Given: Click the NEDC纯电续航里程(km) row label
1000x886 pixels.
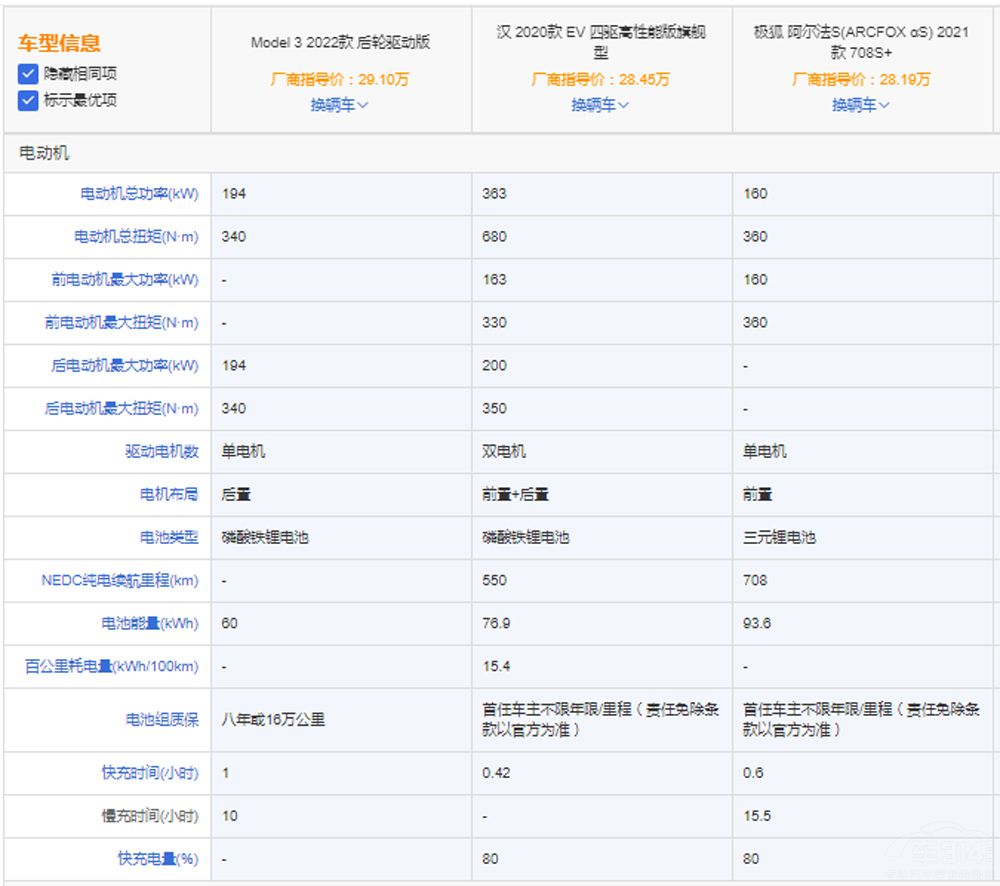Looking at the screenshot, I should pos(120,581).
